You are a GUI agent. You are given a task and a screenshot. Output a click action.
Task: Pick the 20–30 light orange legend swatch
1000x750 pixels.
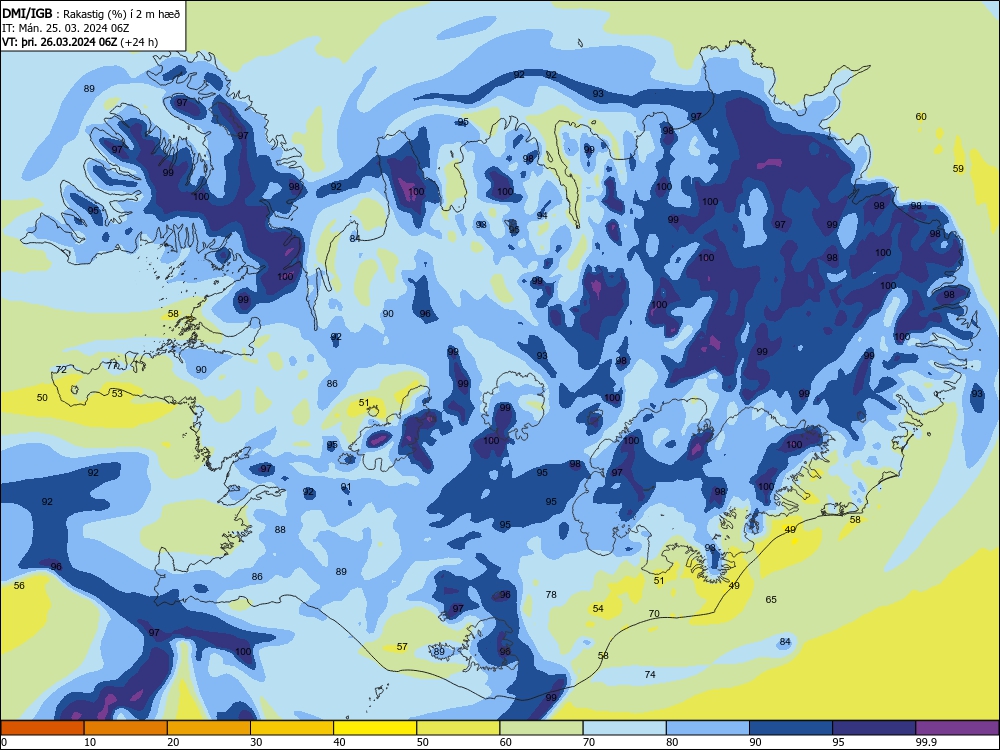pos(209,728)
